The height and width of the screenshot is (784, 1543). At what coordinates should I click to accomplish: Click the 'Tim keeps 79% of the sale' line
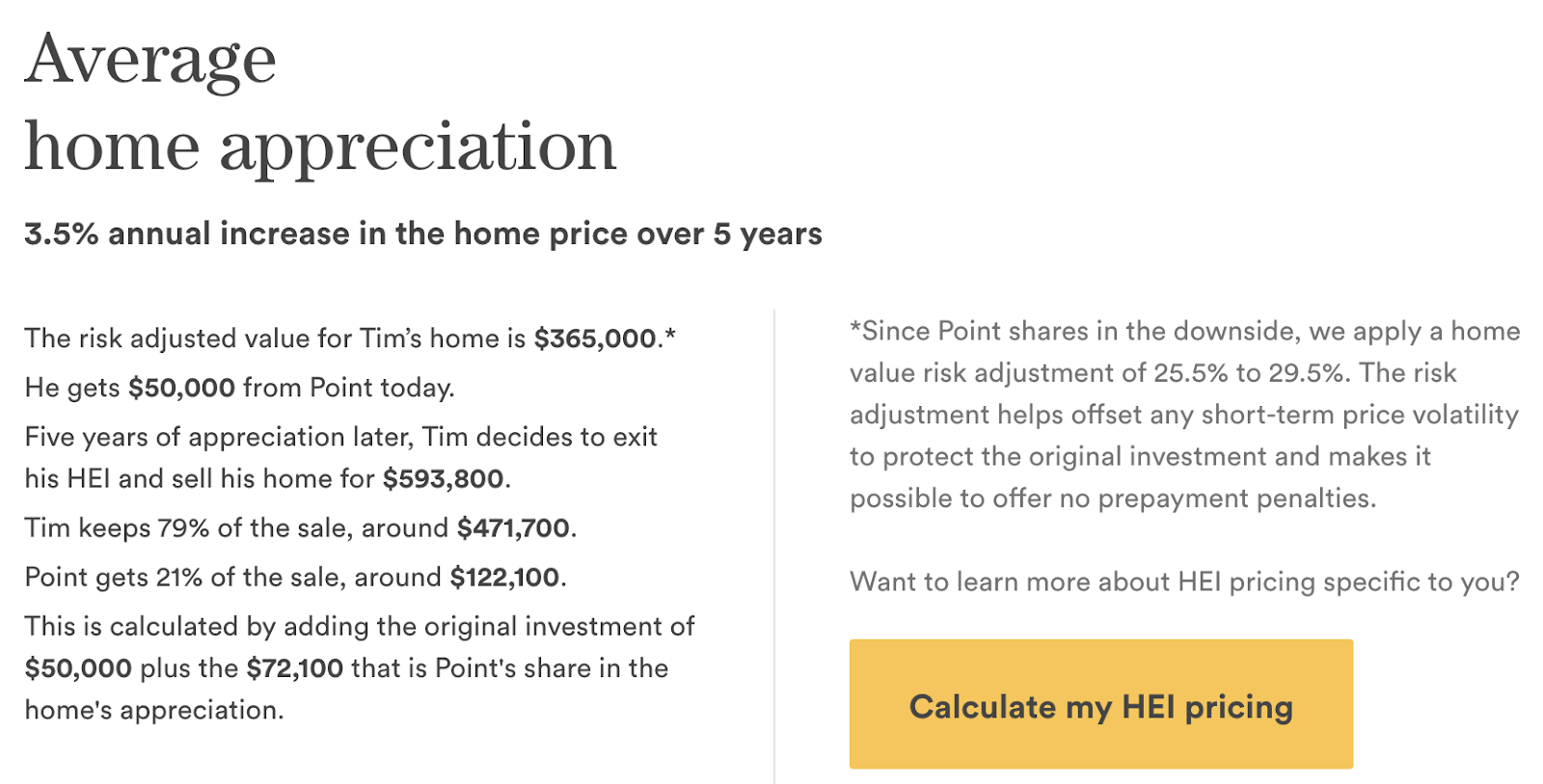tap(301, 527)
